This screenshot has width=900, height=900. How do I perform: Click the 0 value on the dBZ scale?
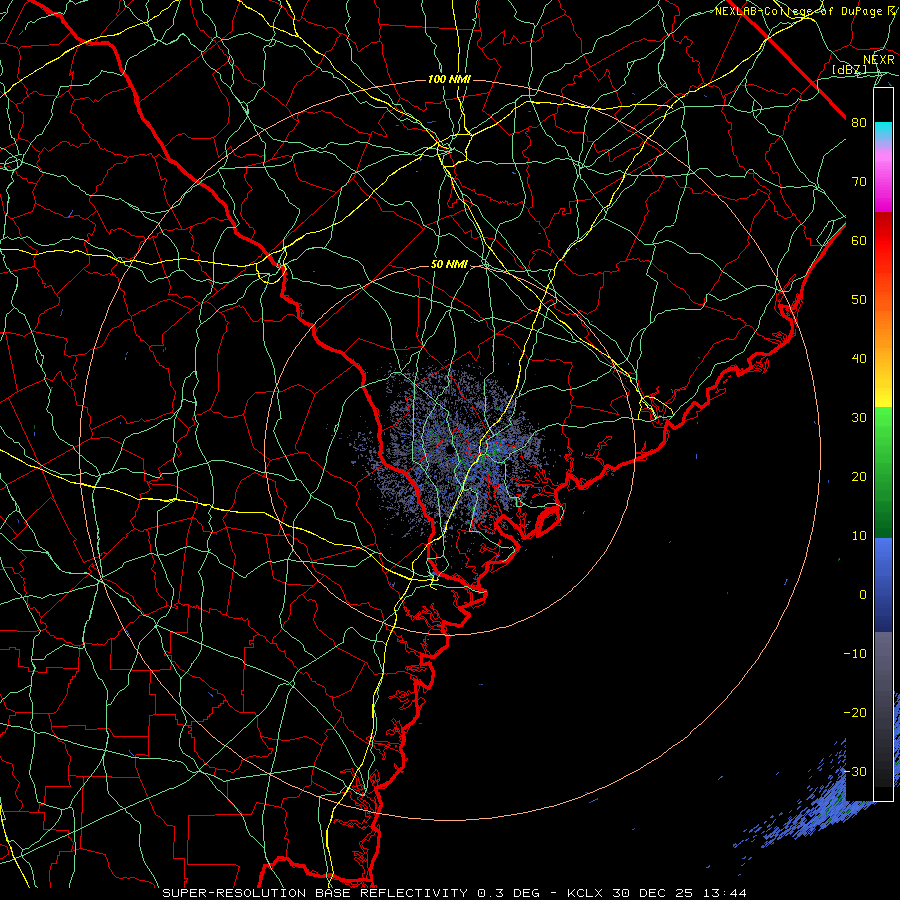pyautogui.click(x=863, y=595)
